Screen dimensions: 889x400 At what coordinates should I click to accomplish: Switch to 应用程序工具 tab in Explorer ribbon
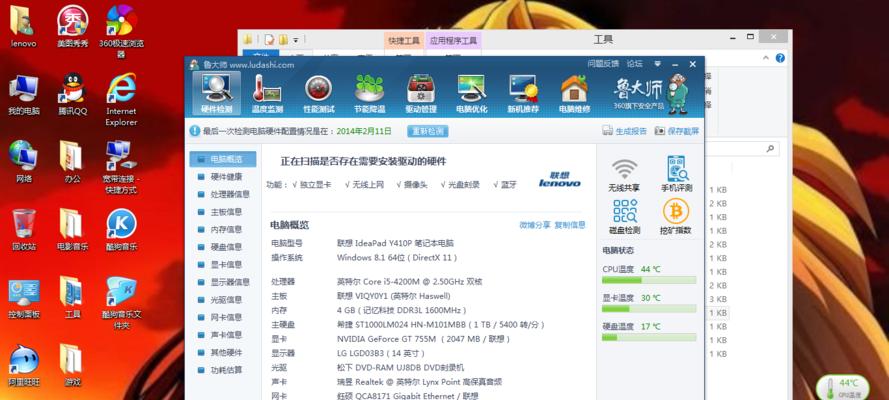[x=453, y=40]
